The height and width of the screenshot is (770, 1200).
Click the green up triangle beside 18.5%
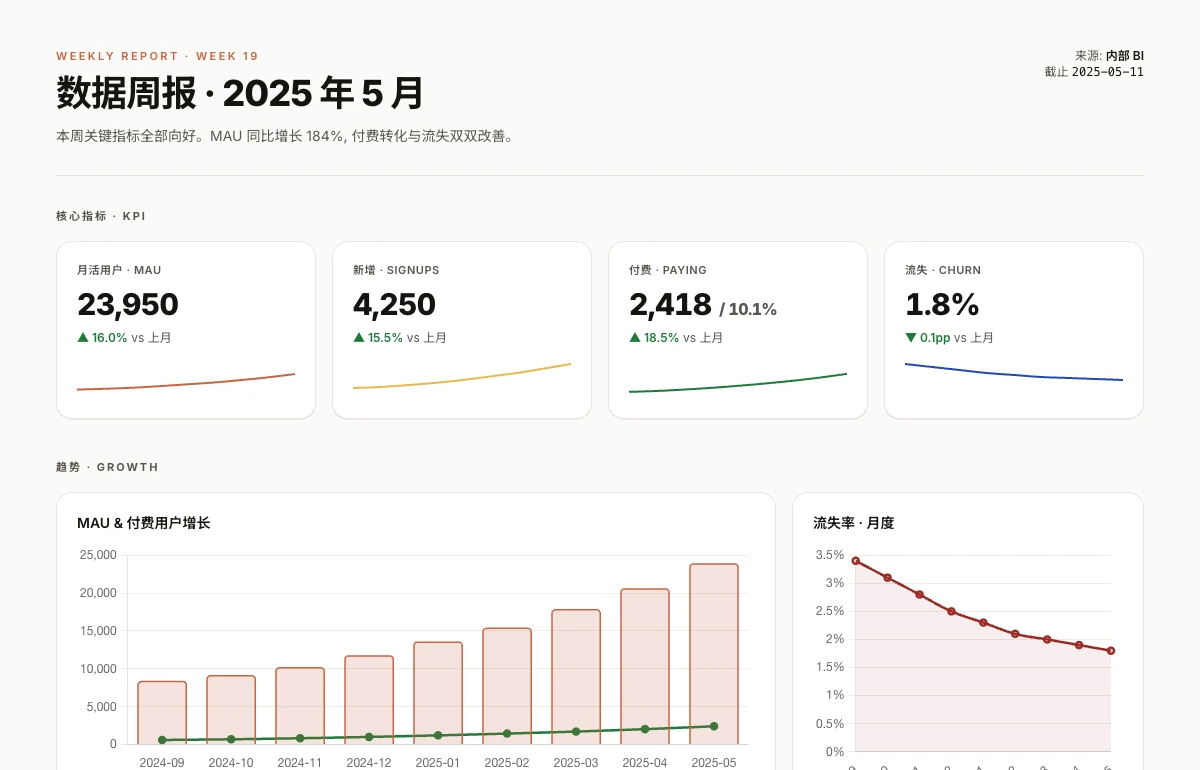point(635,338)
